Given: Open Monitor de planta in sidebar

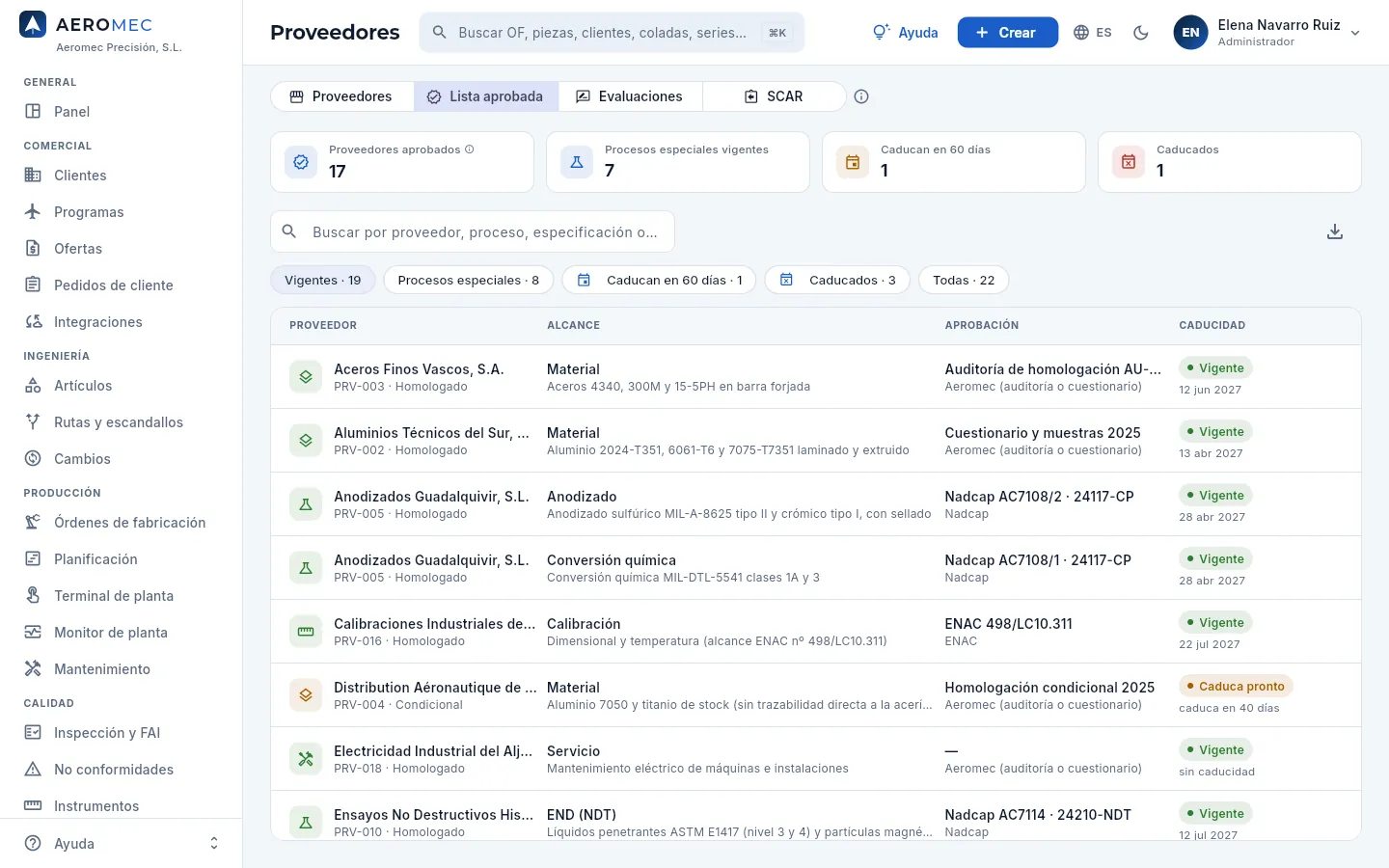Looking at the screenshot, I should [x=121, y=633].
